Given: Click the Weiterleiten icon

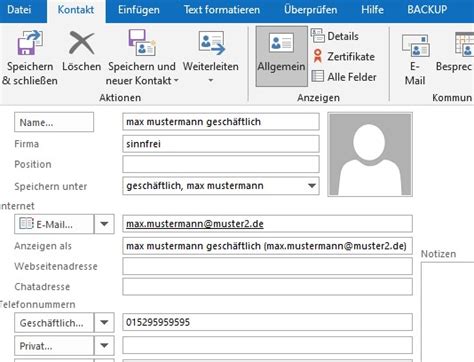Looking at the screenshot, I should click(x=211, y=42).
